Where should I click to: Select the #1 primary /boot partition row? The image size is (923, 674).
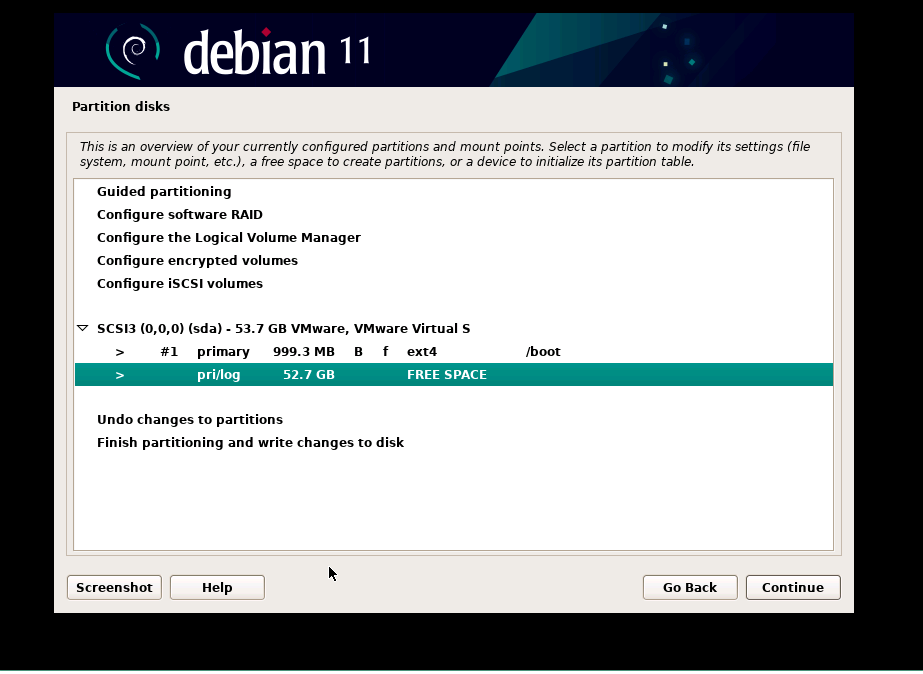pyautogui.click(x=454, y=351)
